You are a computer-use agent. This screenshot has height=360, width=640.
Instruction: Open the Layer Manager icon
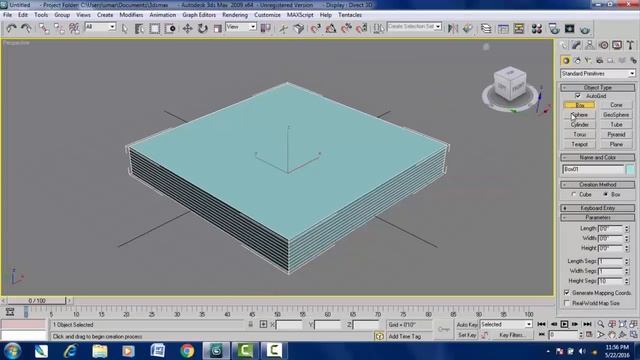(x=486, y=28)
